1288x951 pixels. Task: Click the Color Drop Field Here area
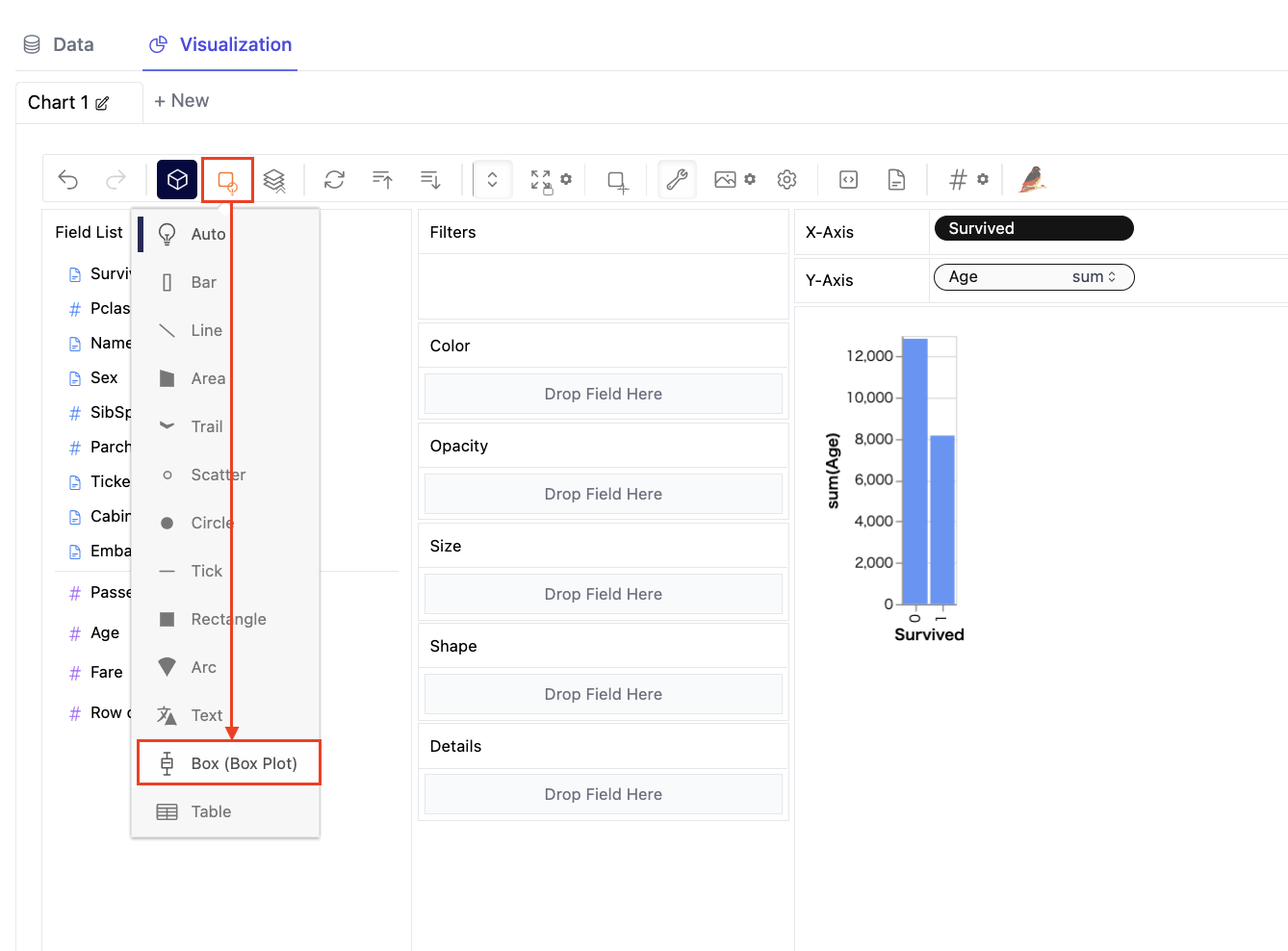pyautogui.click(x=604, y=394)
